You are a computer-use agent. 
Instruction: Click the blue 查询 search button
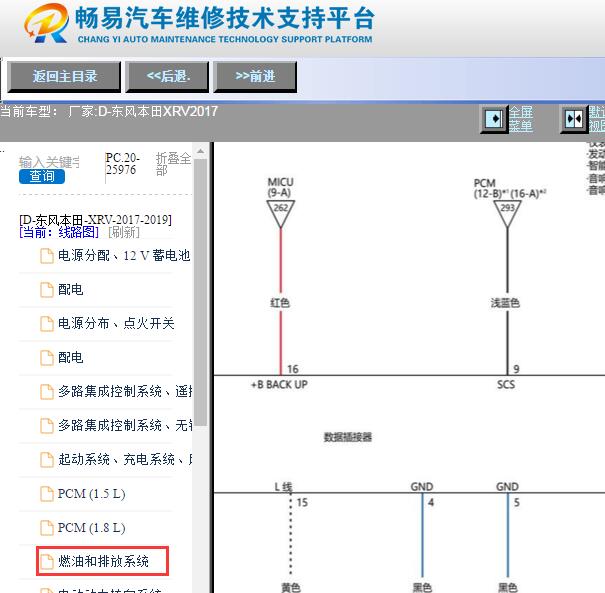tap(42, 176)
